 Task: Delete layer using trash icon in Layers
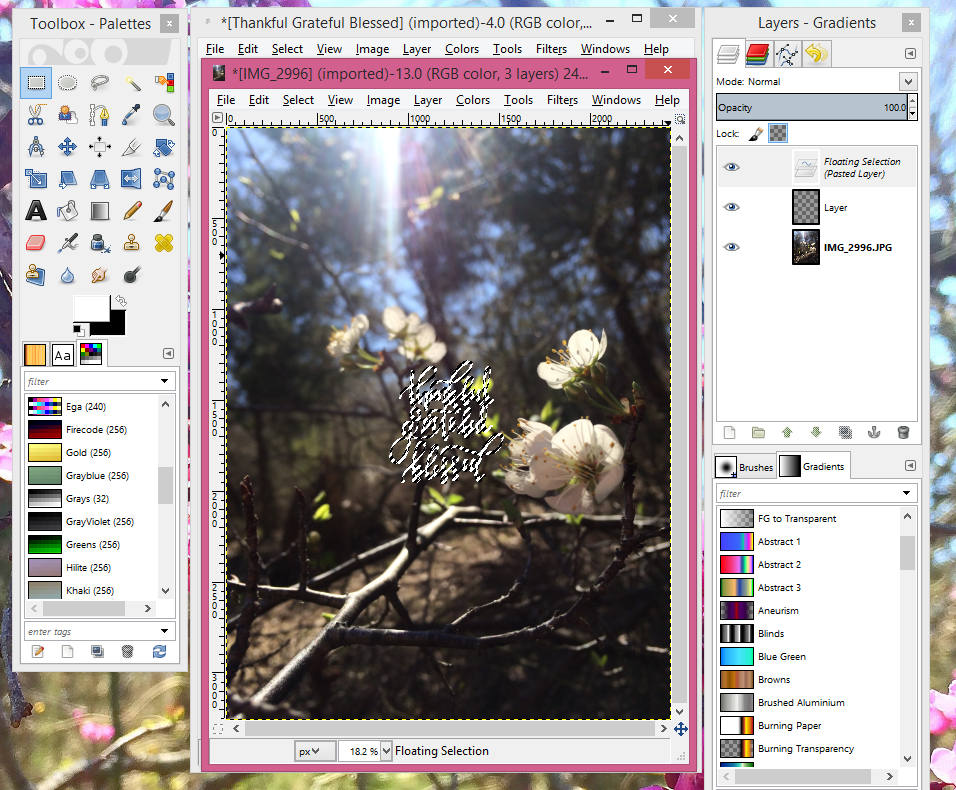pyautogui.click(x=903, y=433)
